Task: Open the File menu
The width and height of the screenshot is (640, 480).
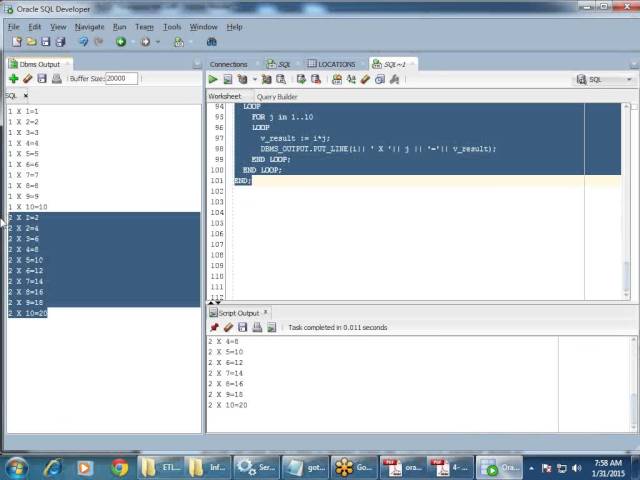Action: click(13, 27)
